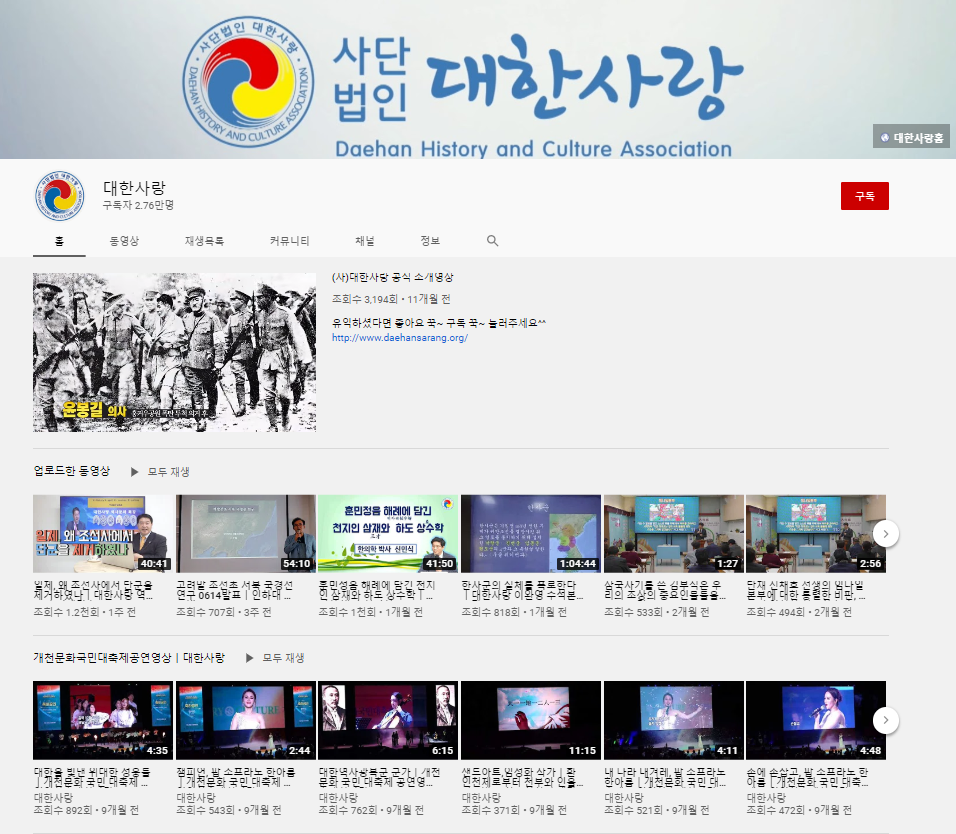Open 개천문화국민대축제공연영상 | 대한사랑 playlist heading
This screenshot has width=956, height=834.
(x=129, y=657)
